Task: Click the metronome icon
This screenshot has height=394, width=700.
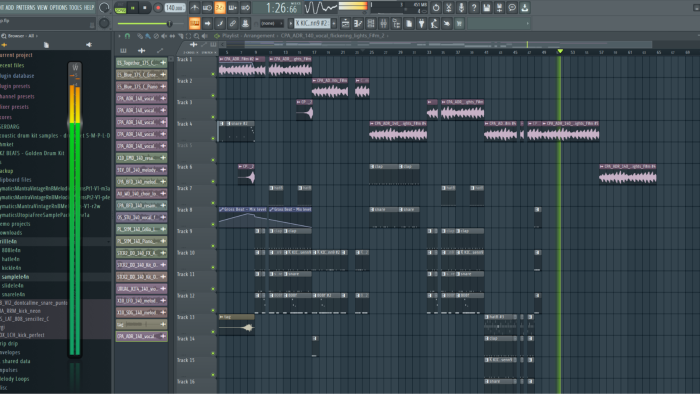Action: [x=195, y=8]
